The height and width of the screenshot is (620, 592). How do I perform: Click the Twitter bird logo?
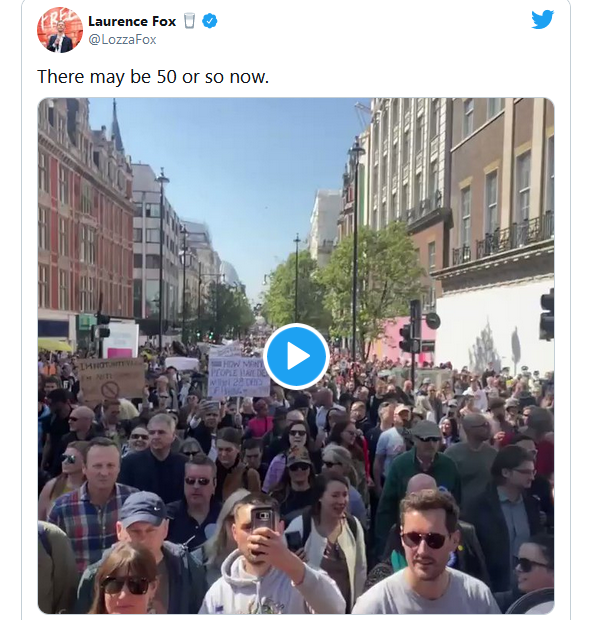(x=542, y=20)
